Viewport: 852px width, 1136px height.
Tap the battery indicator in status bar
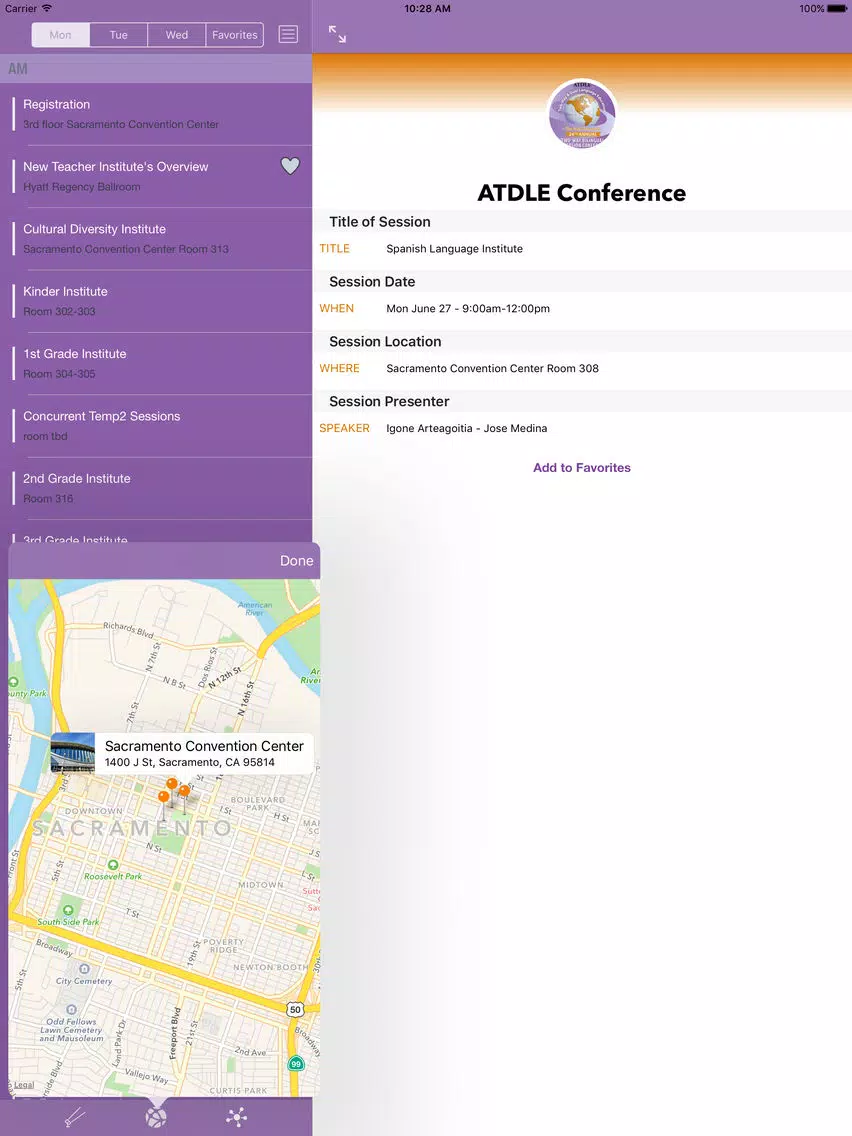point(838,9)
